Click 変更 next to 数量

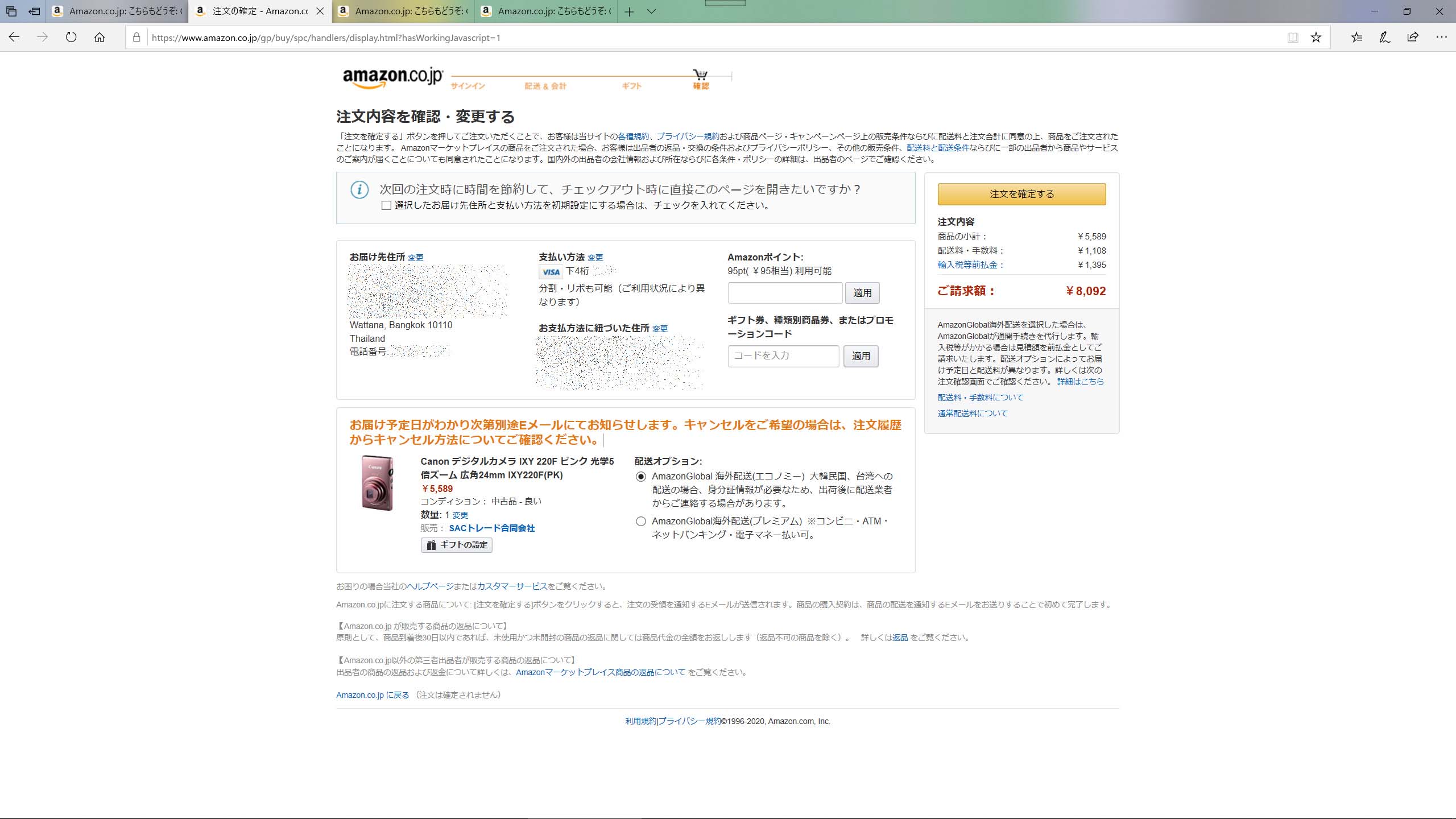click(460, 515)
